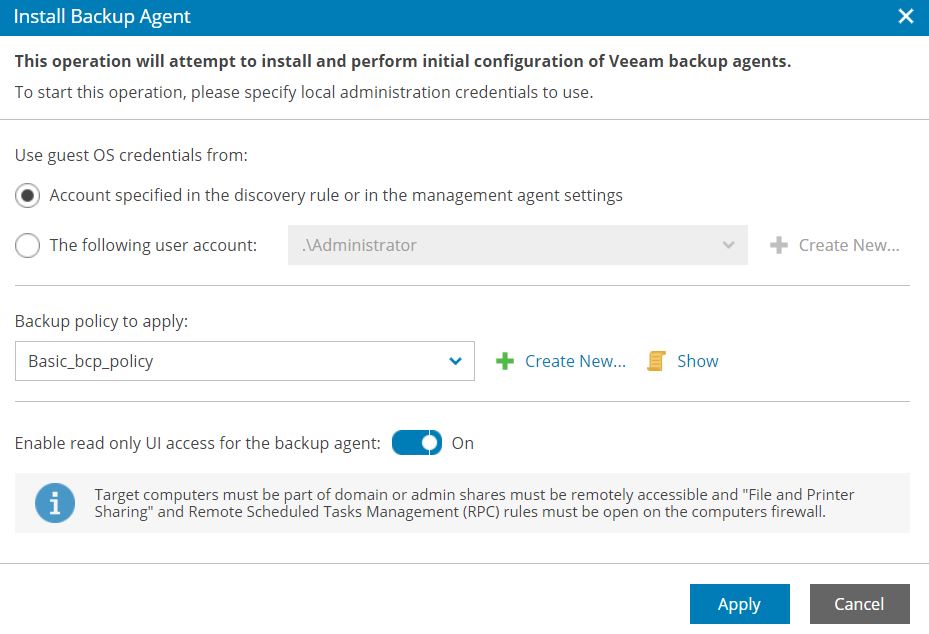
Task: Click the blue 'Create New...' policy link
Action: [x=575, y=361]
